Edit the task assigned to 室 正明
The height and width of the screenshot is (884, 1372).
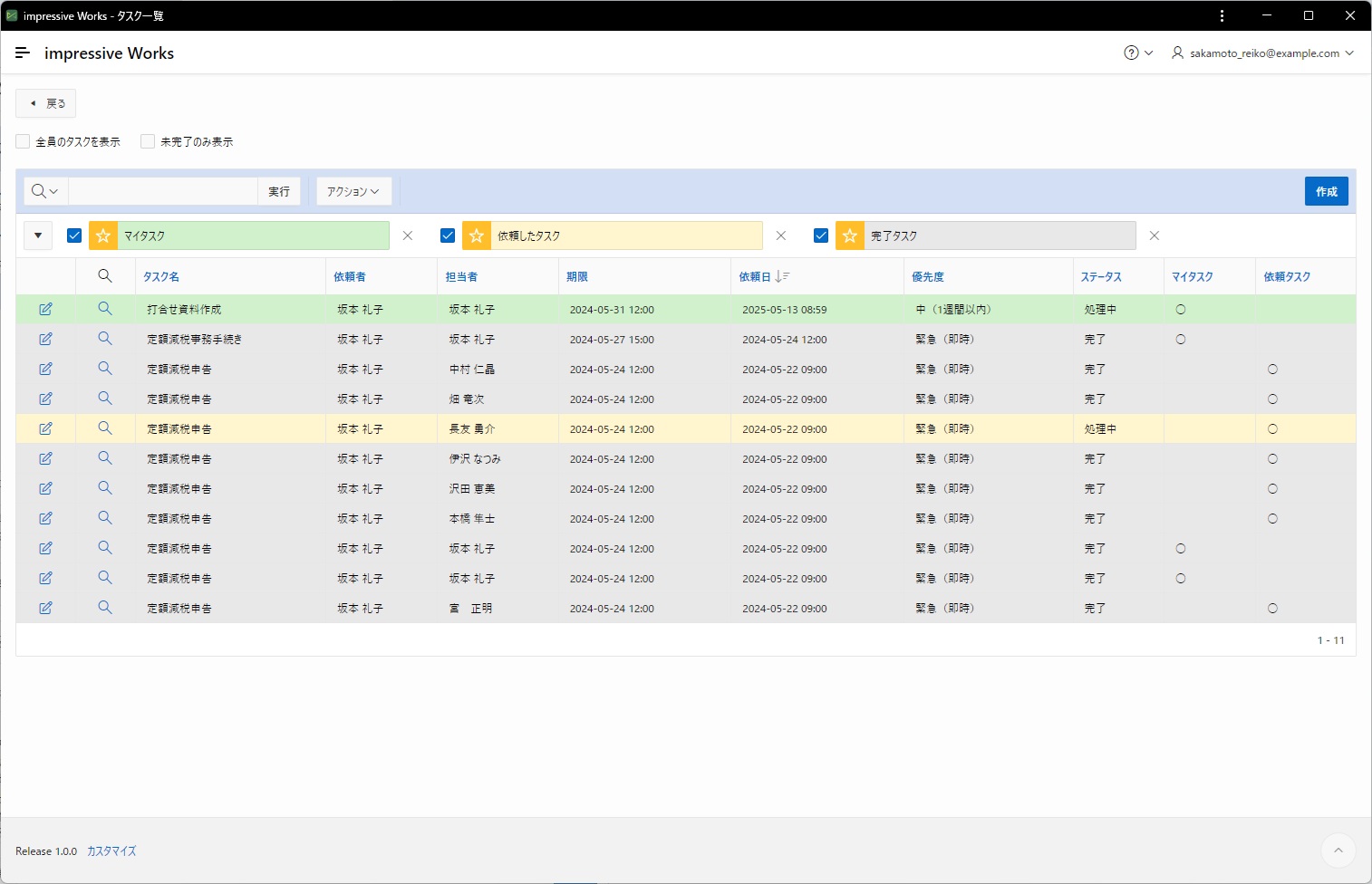(x=45, y=608)
